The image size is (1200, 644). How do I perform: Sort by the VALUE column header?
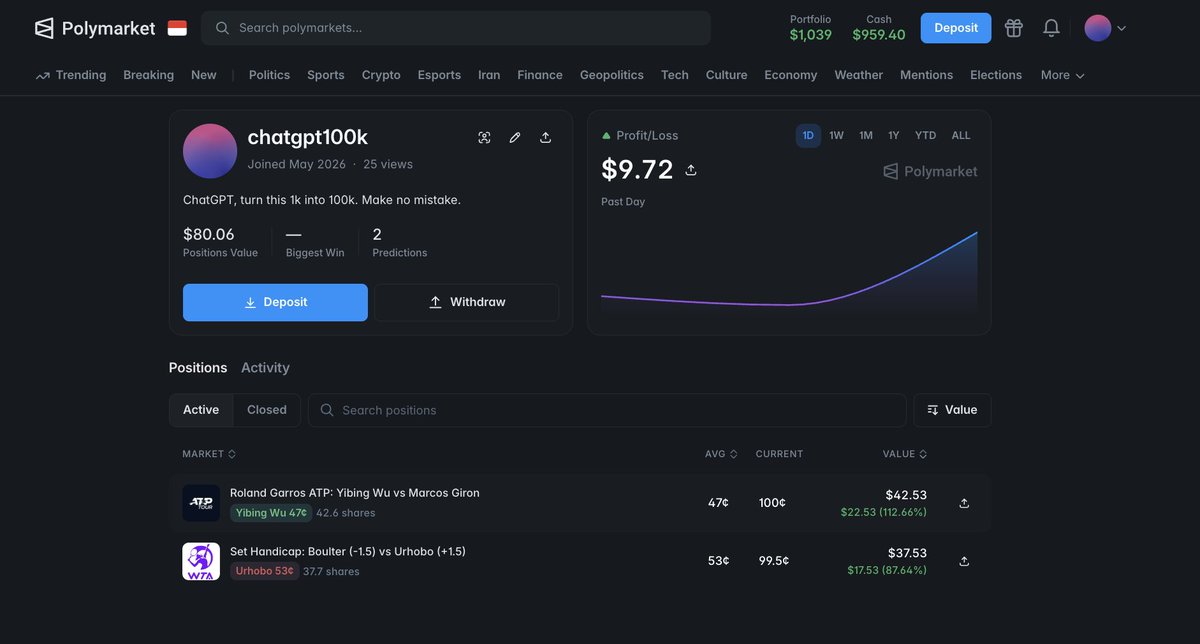pos(905,454)
